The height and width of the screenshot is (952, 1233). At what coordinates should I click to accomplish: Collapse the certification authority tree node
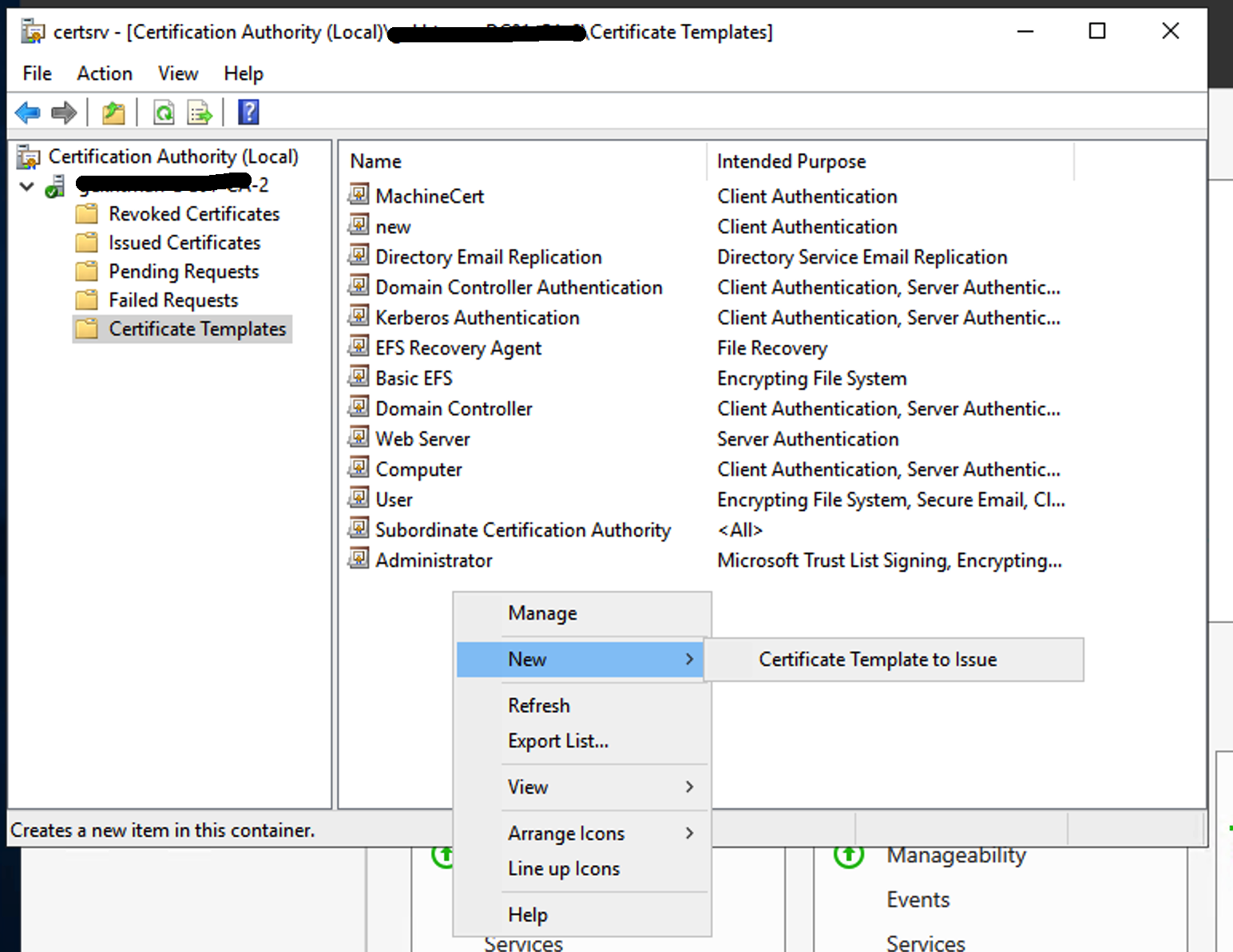[x=26, y=186]
